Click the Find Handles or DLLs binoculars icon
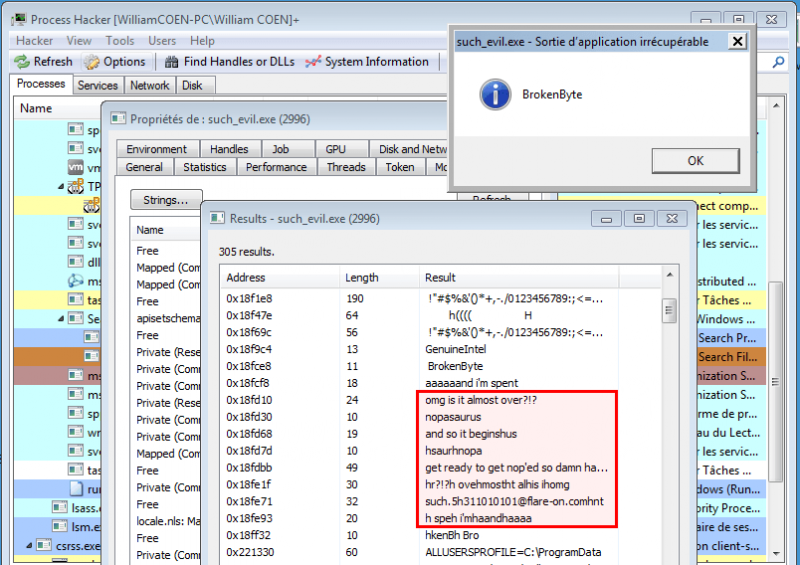This screenshot has width=800, height=565. 169,62
